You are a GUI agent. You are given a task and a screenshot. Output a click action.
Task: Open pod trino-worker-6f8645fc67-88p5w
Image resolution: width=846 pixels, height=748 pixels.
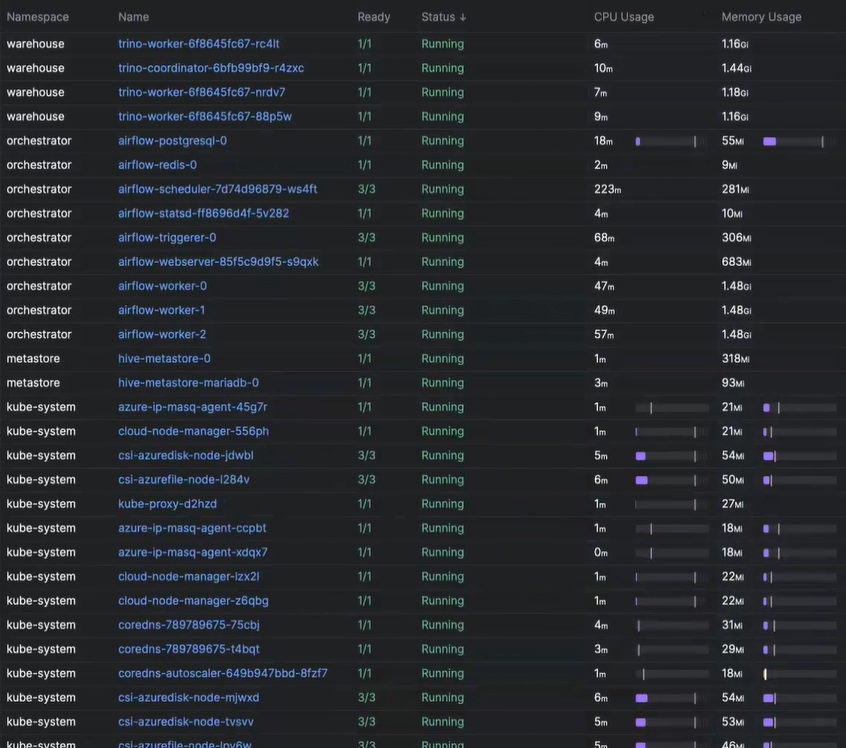click(x=205, y=117)
